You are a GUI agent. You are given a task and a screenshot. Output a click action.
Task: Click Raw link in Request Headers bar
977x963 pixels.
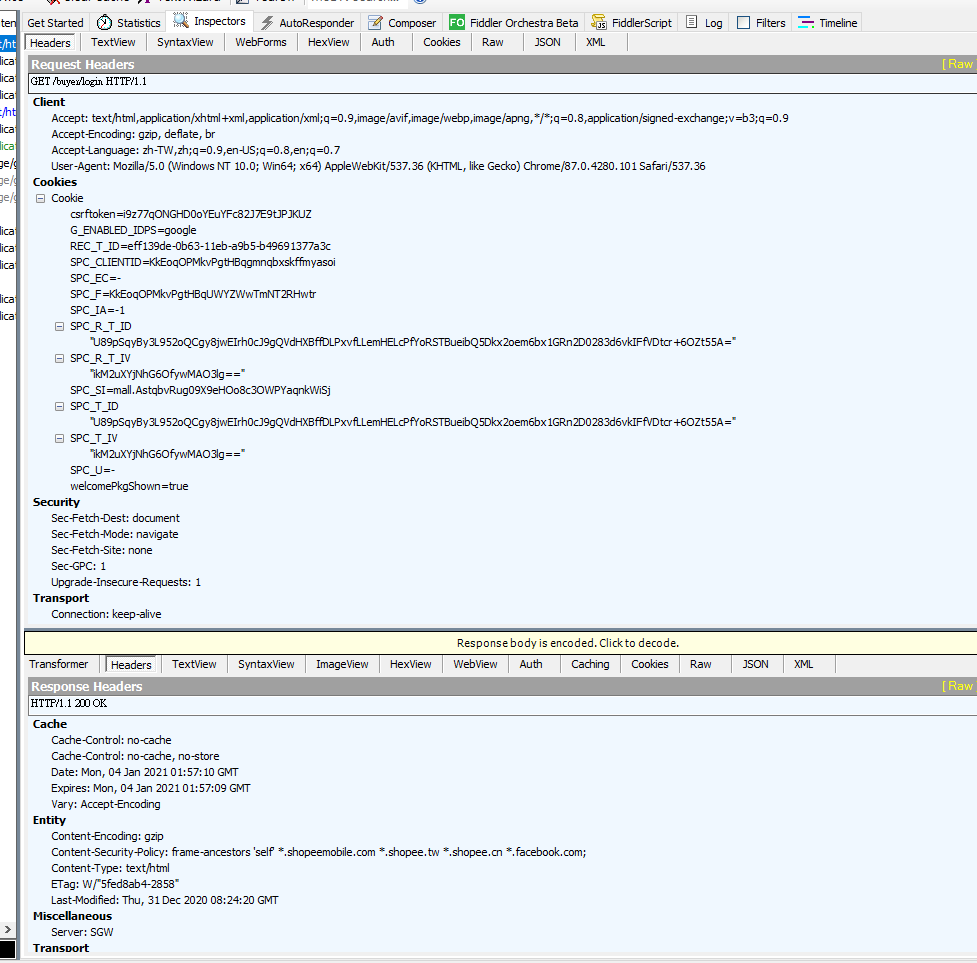point(958,64)
